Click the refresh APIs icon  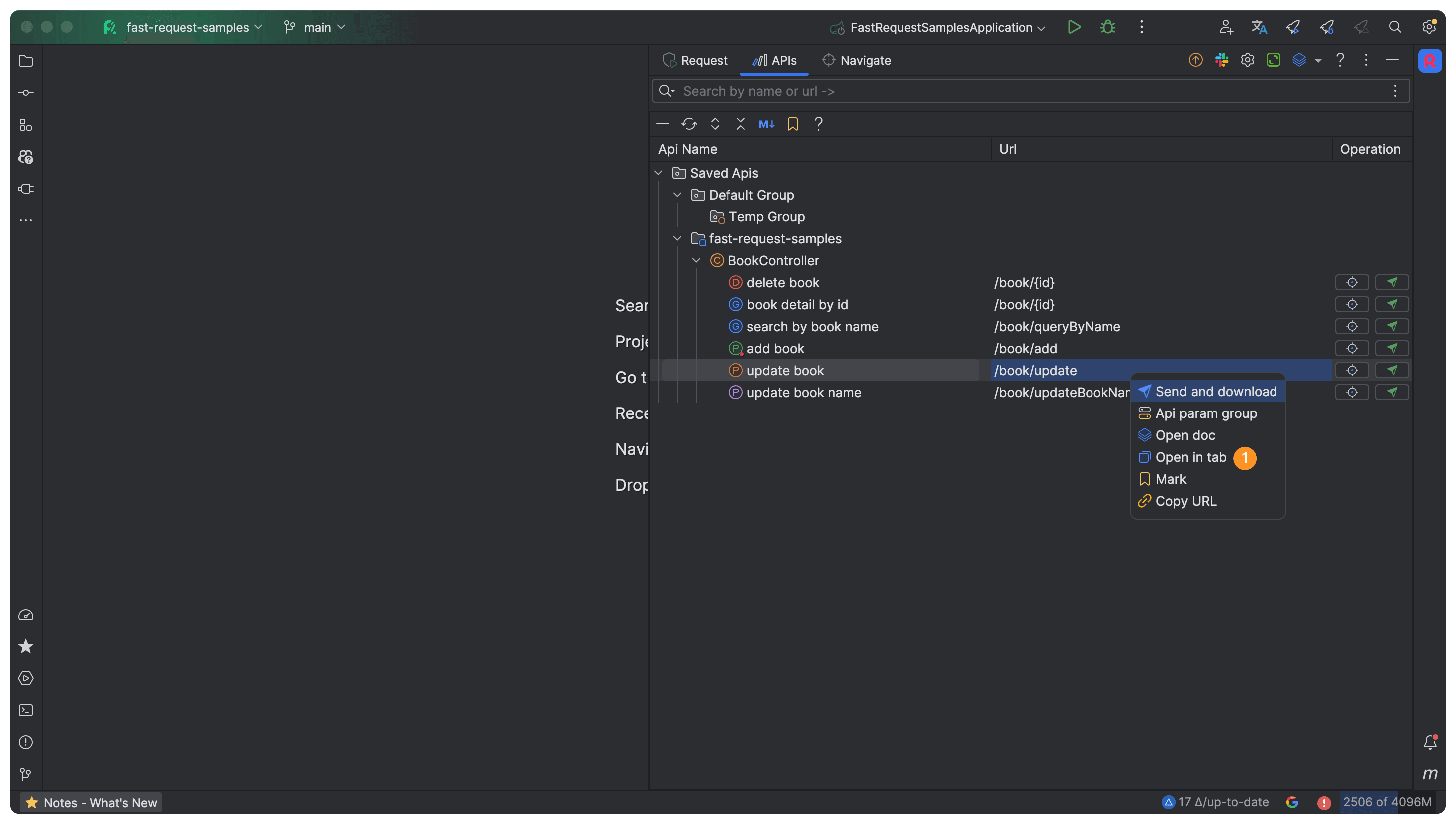689,124
